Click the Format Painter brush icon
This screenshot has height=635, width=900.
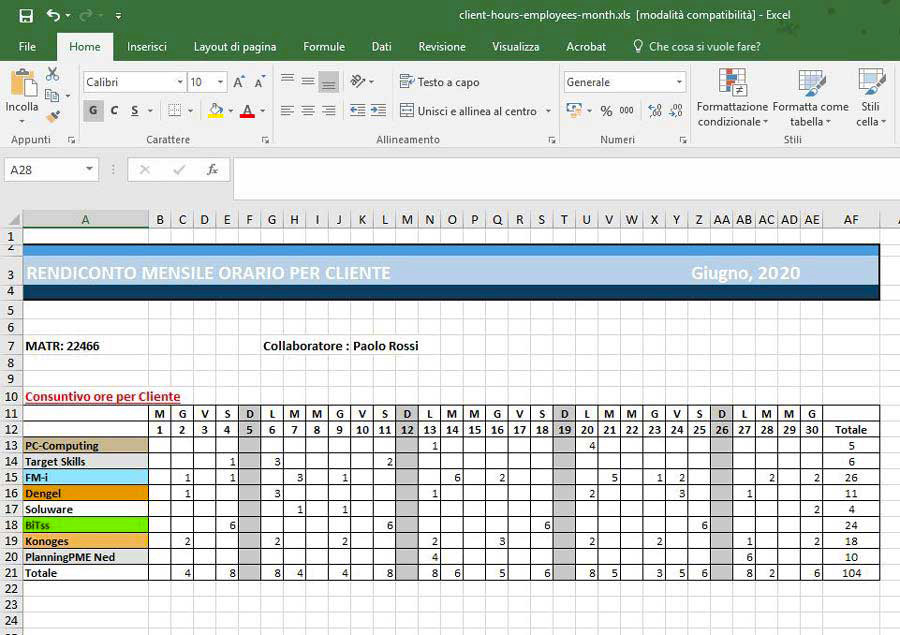53,117
